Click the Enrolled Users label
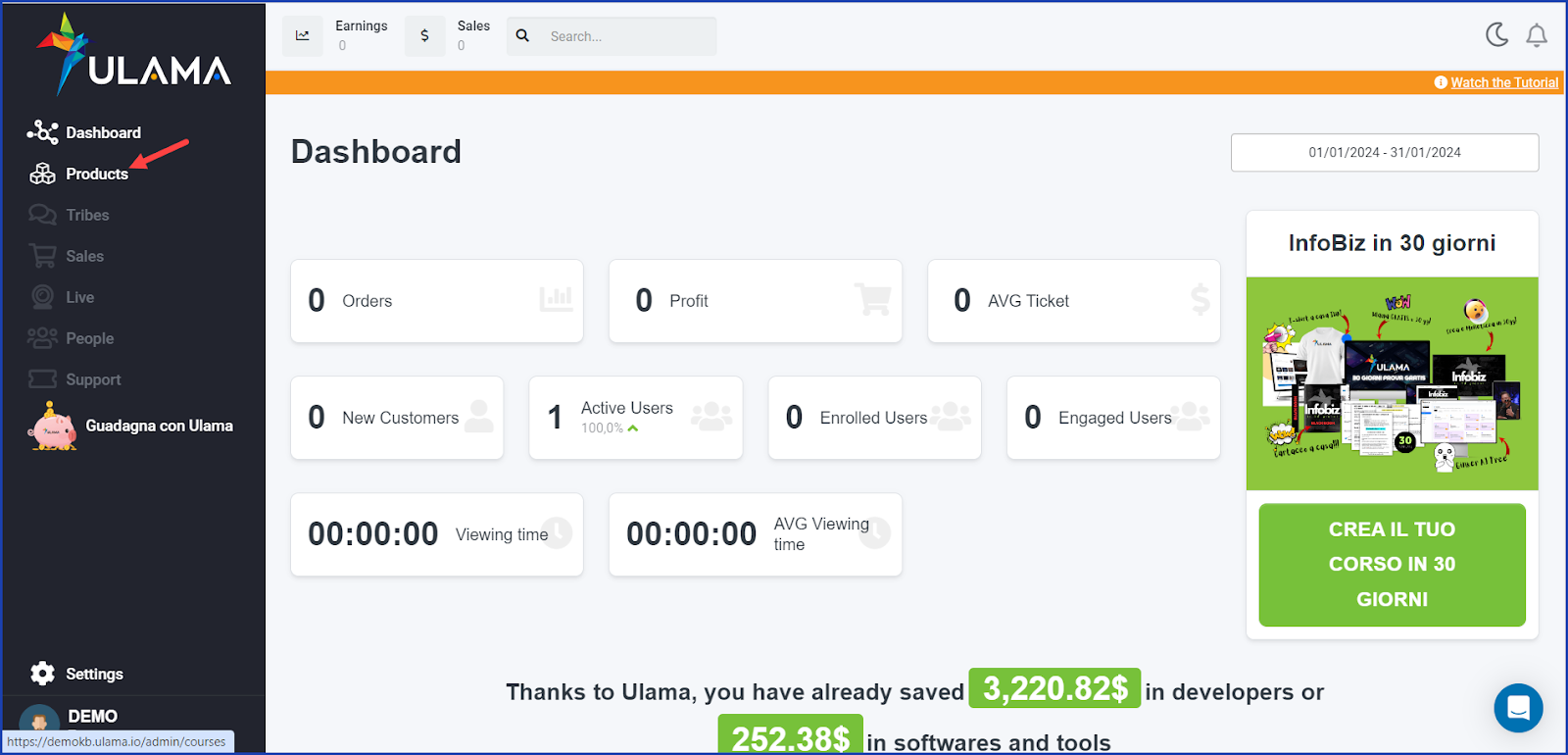The width and height of the screenshot is (1568, 755). click(x=873, y=418)
